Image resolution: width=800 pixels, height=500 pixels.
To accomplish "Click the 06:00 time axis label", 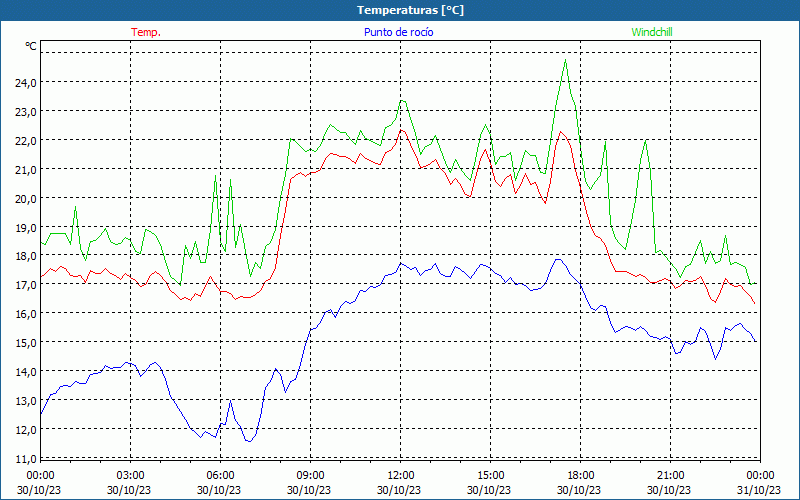I will point(220,476).
